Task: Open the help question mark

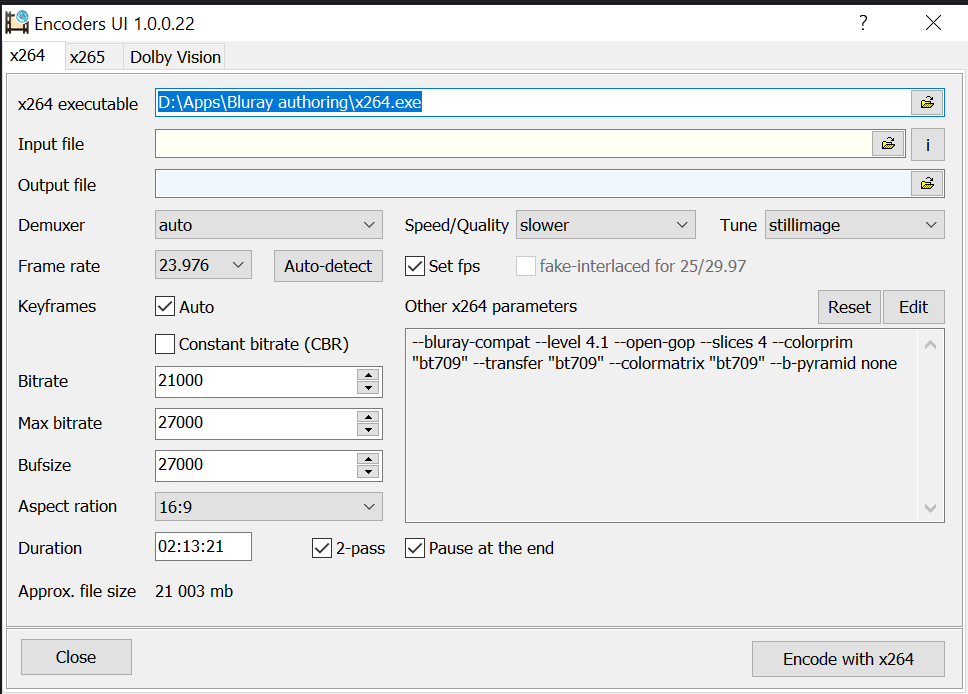Action: click(x=863, y=23)
